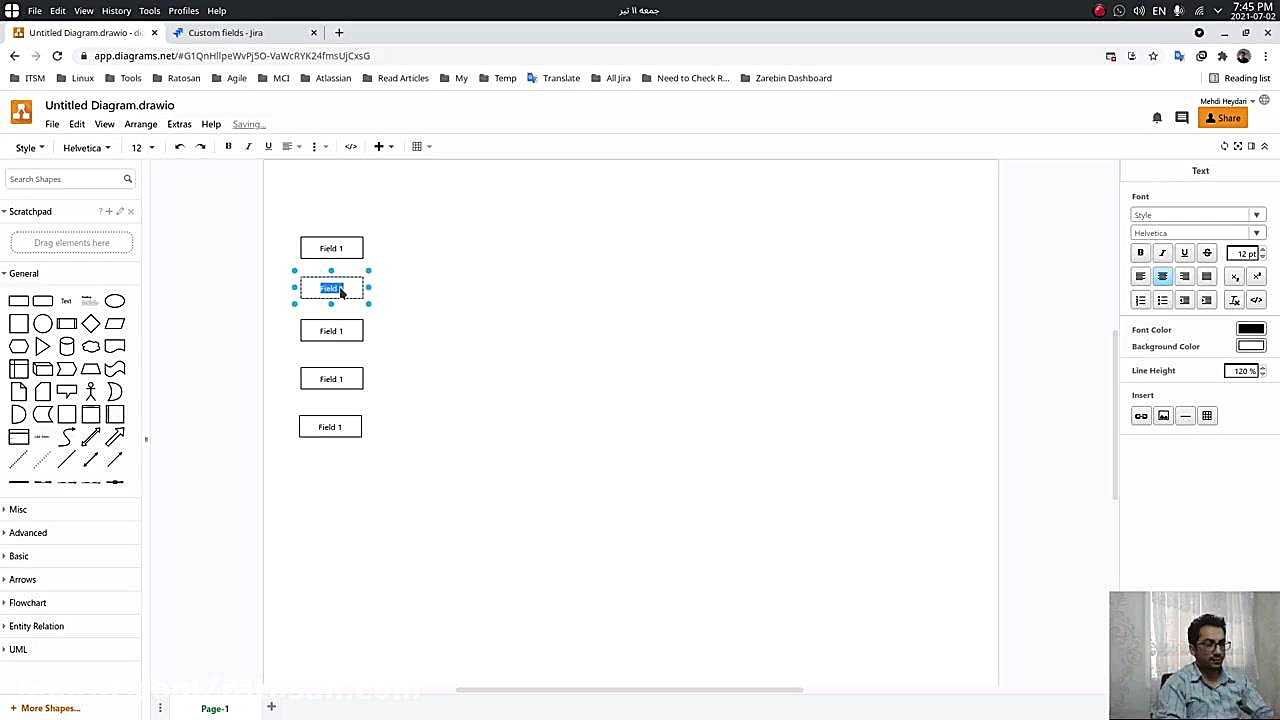Expand the Entity Relation category
This screenshot has height=720, width=1280.
point(36,626)
